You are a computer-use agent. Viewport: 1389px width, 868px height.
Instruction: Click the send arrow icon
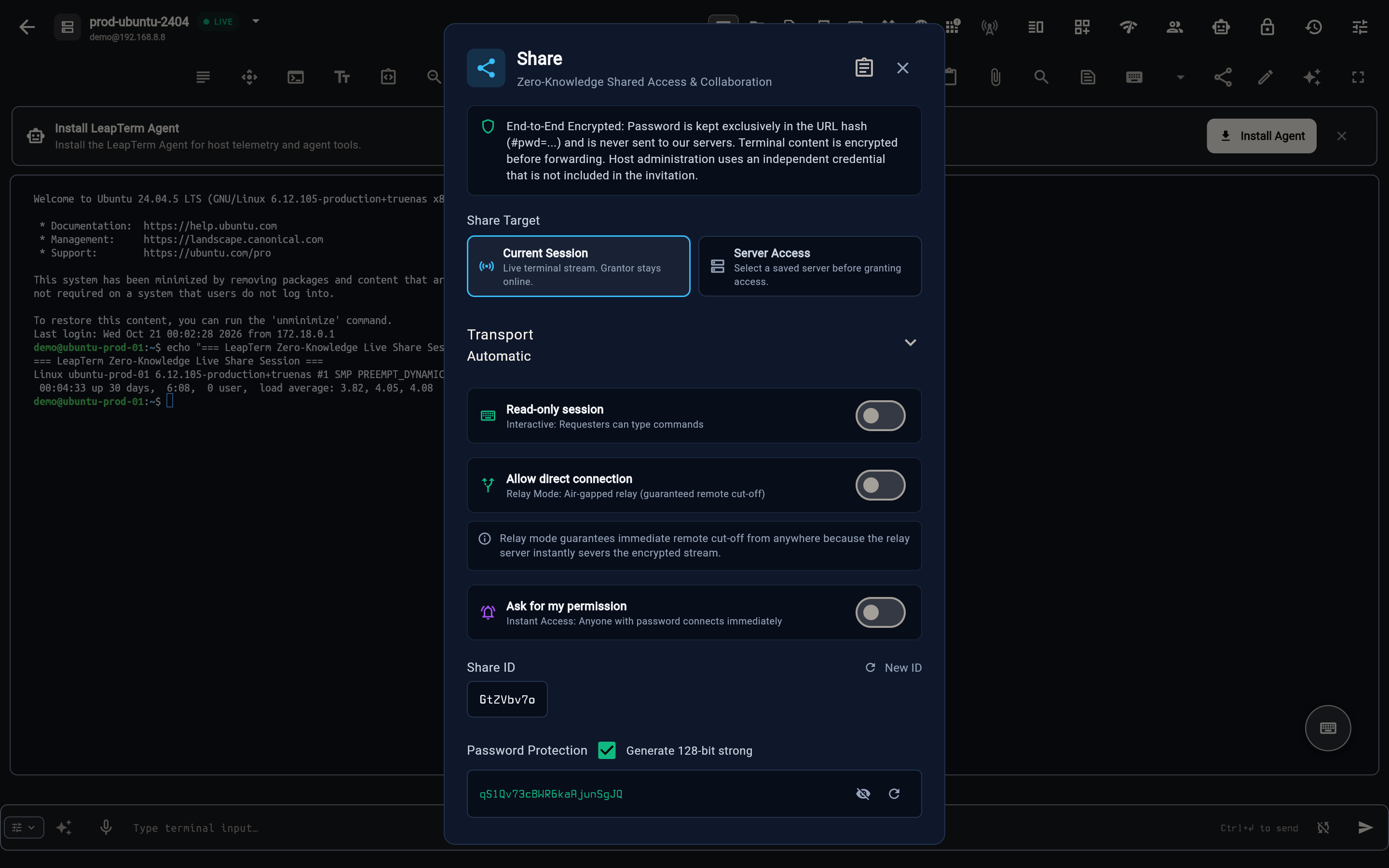[x=1365, y=827]
